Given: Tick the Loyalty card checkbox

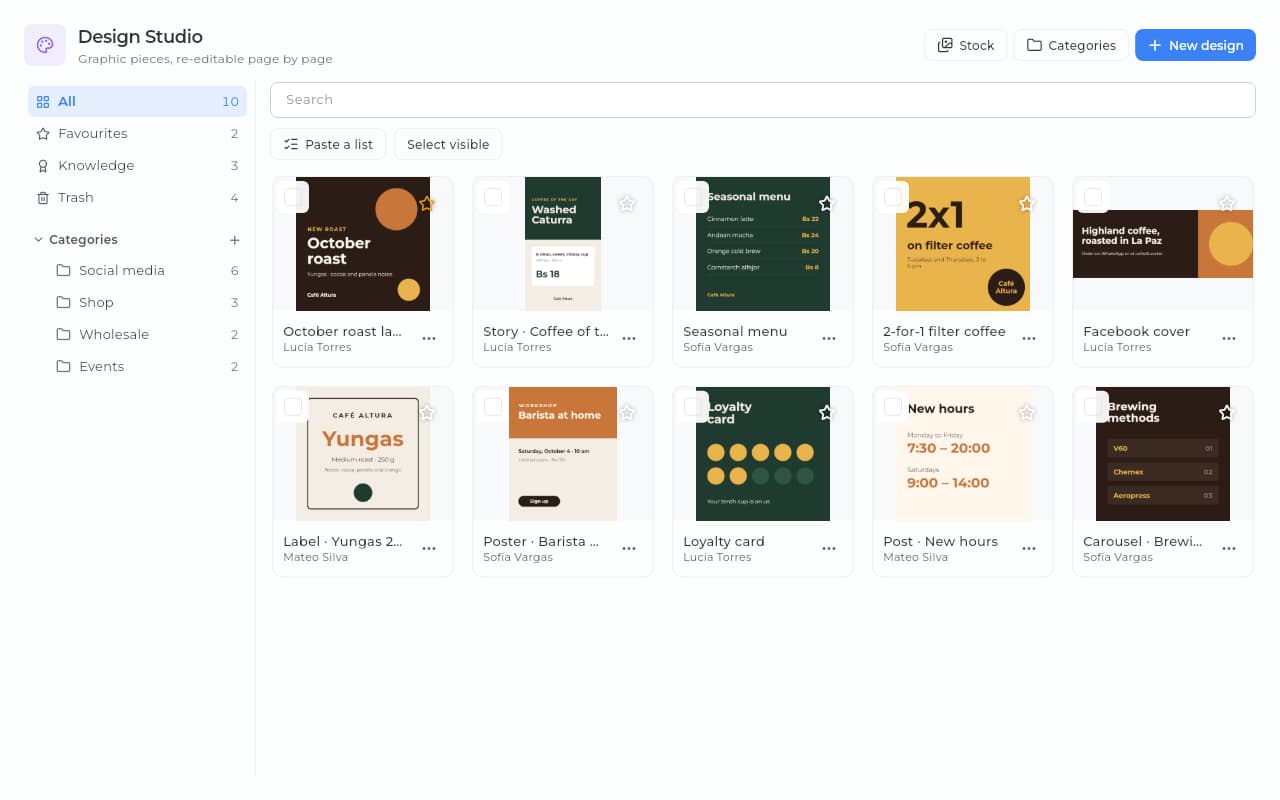Looking at the screenshot, I should (693, 407).
